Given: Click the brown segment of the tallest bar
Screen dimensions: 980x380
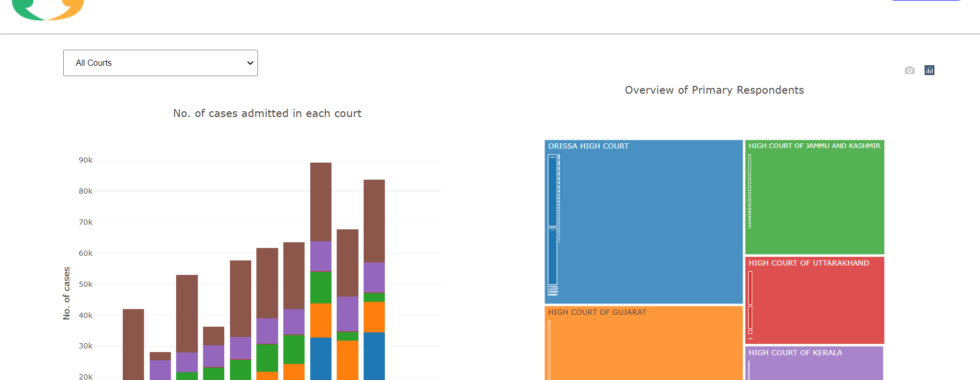Looking at the screenshot, I should [321, 202].
